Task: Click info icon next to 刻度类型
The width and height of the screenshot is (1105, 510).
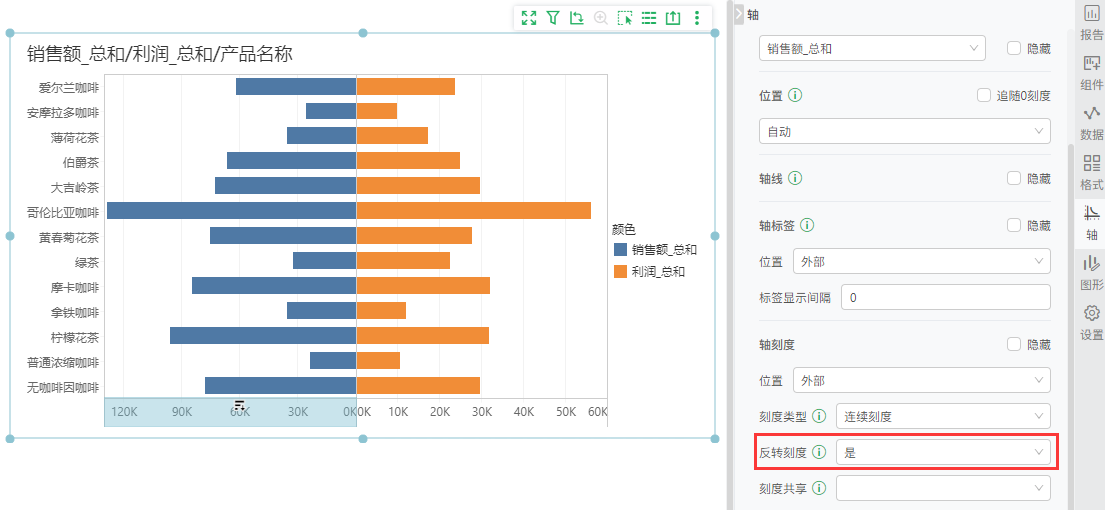Action: coord(819,416)
